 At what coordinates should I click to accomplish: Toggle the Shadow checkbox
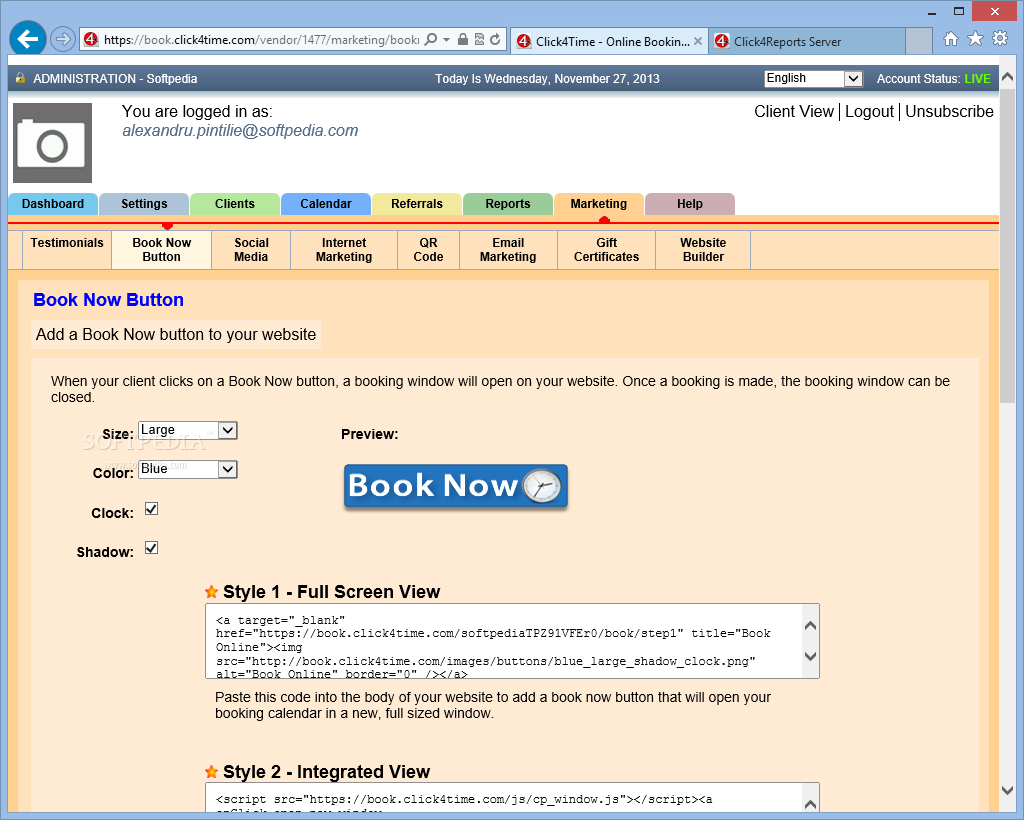coord(152,548)
